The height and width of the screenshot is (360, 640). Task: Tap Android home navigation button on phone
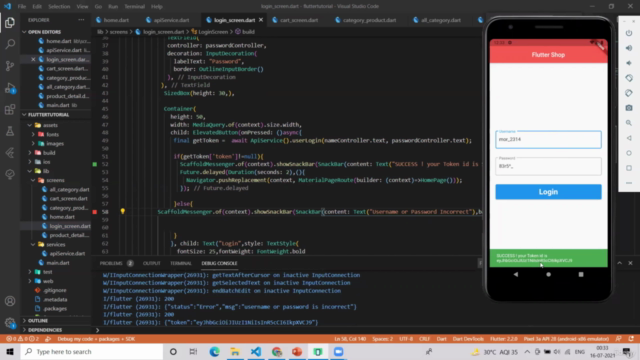[x=549, y=274]
